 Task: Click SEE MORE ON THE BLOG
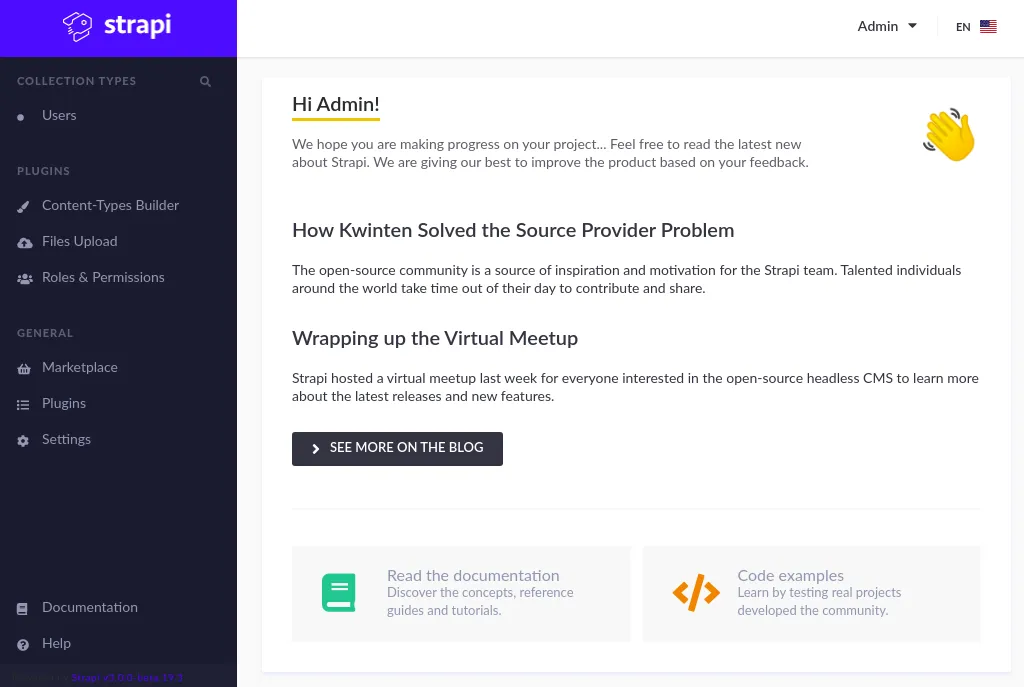[x=397, y=448]
